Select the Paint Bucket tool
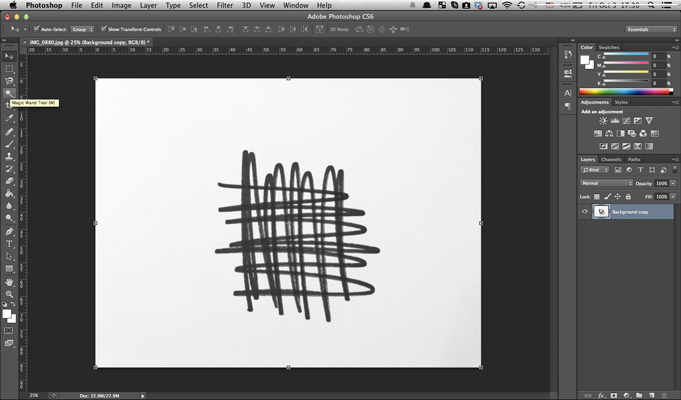The height and width of the screenshot is (400, 681). pos(9,193)
